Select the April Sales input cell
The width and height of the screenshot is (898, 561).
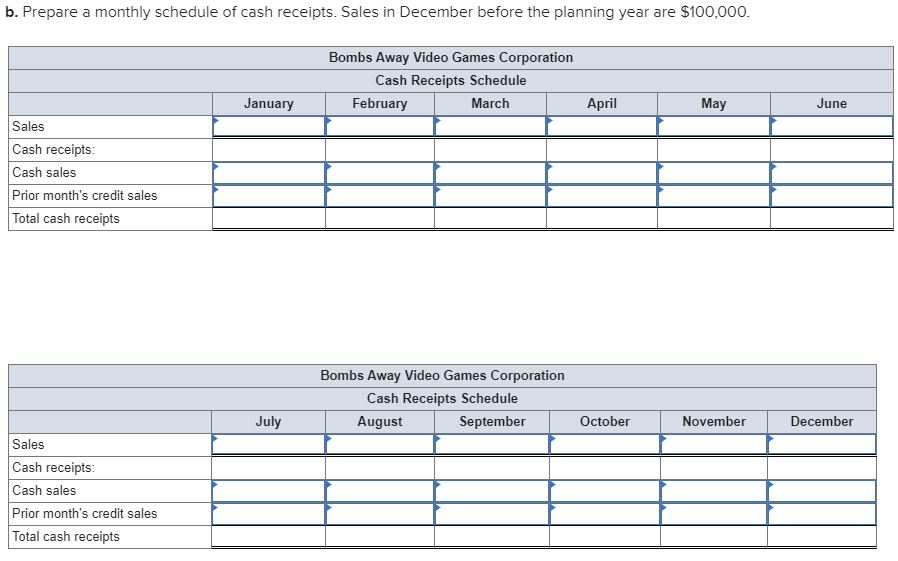click(602, 126)
